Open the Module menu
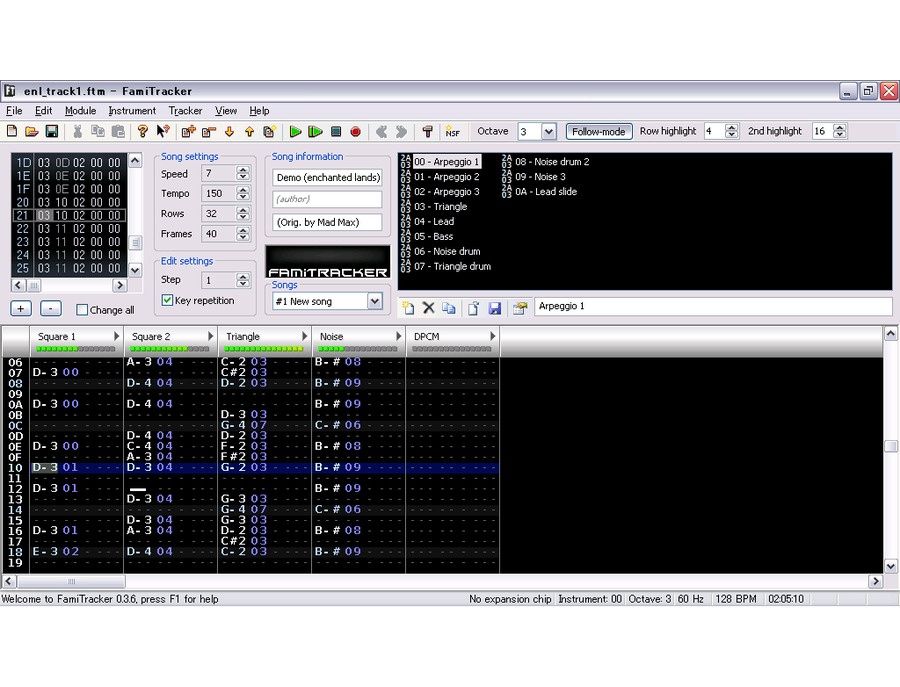The image size is (900, 687). [80, 111]
